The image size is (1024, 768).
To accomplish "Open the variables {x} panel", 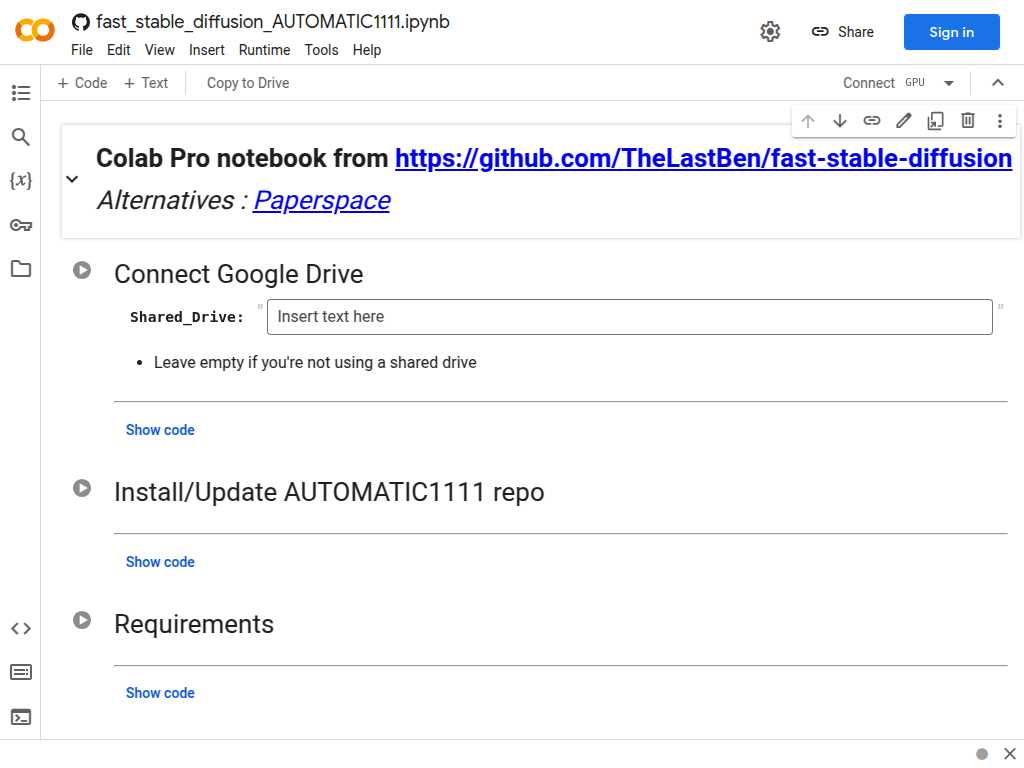I will 21,180.
